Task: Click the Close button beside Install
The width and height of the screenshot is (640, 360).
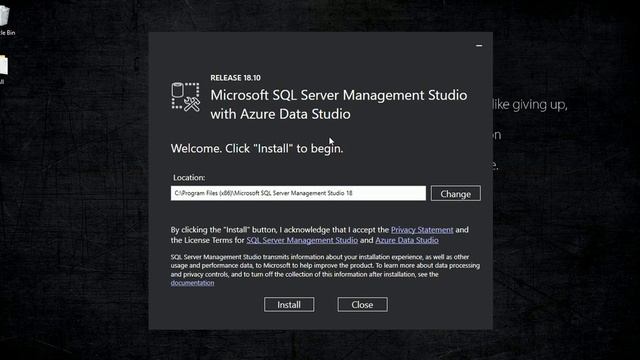Action: click(362, 304)
